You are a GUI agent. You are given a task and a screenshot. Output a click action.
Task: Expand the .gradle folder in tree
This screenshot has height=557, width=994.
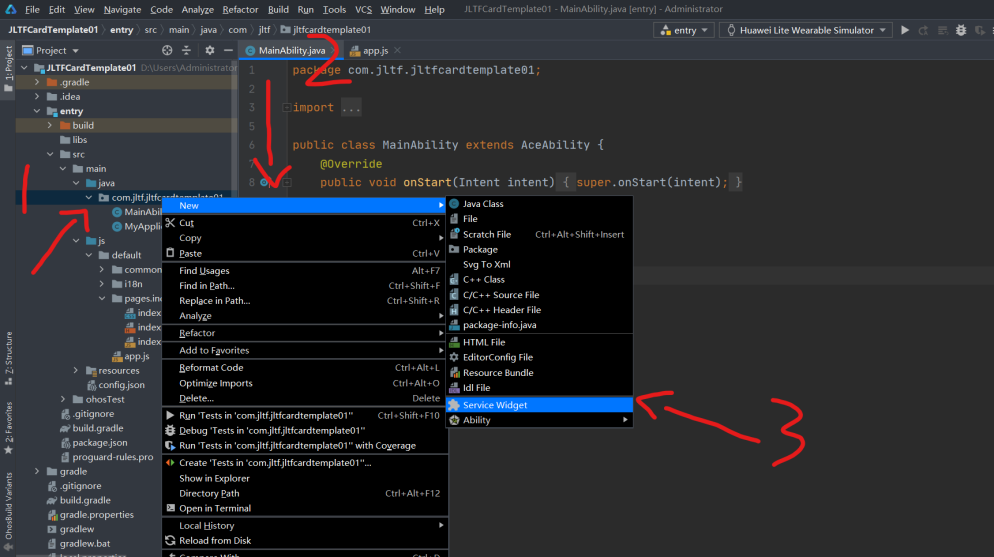click(38, 82)
